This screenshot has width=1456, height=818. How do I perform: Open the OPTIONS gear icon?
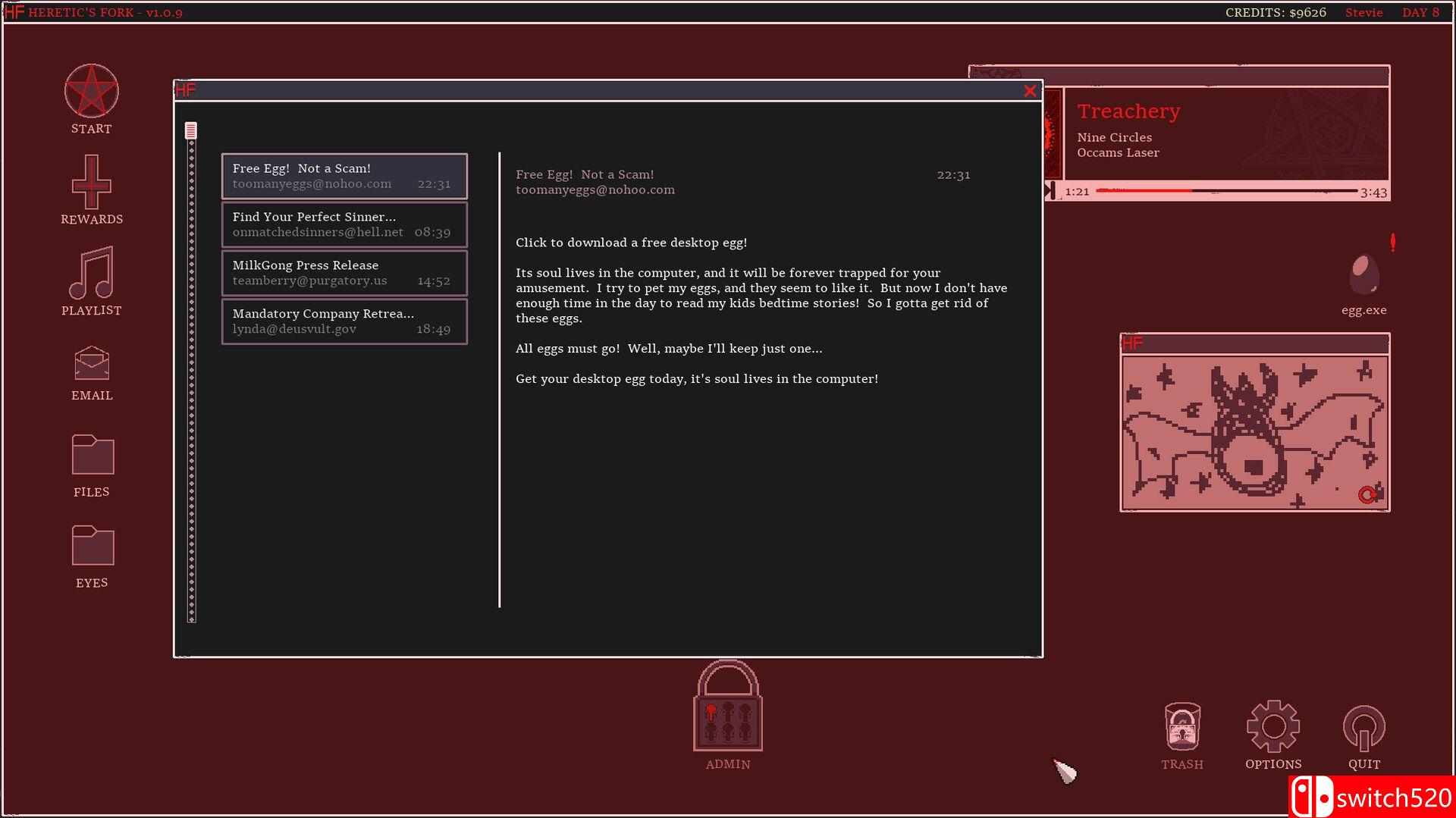pos(1272,726)
